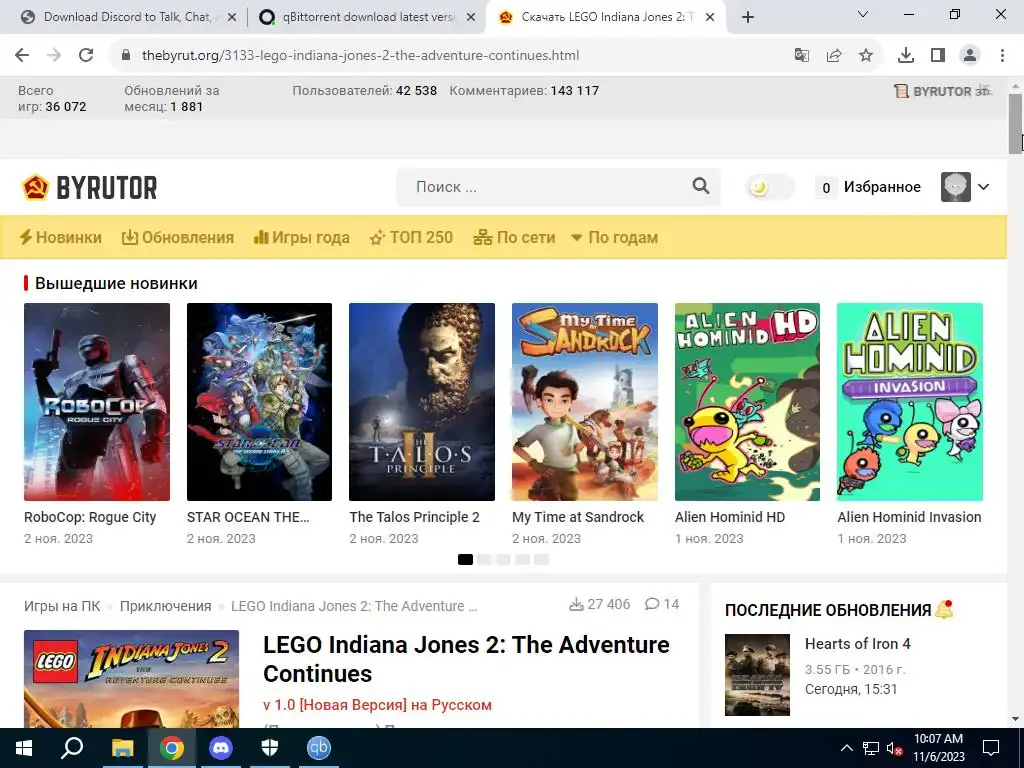Click the browser address bar URL
1024x768 pixels.
[x=360, y=56]
